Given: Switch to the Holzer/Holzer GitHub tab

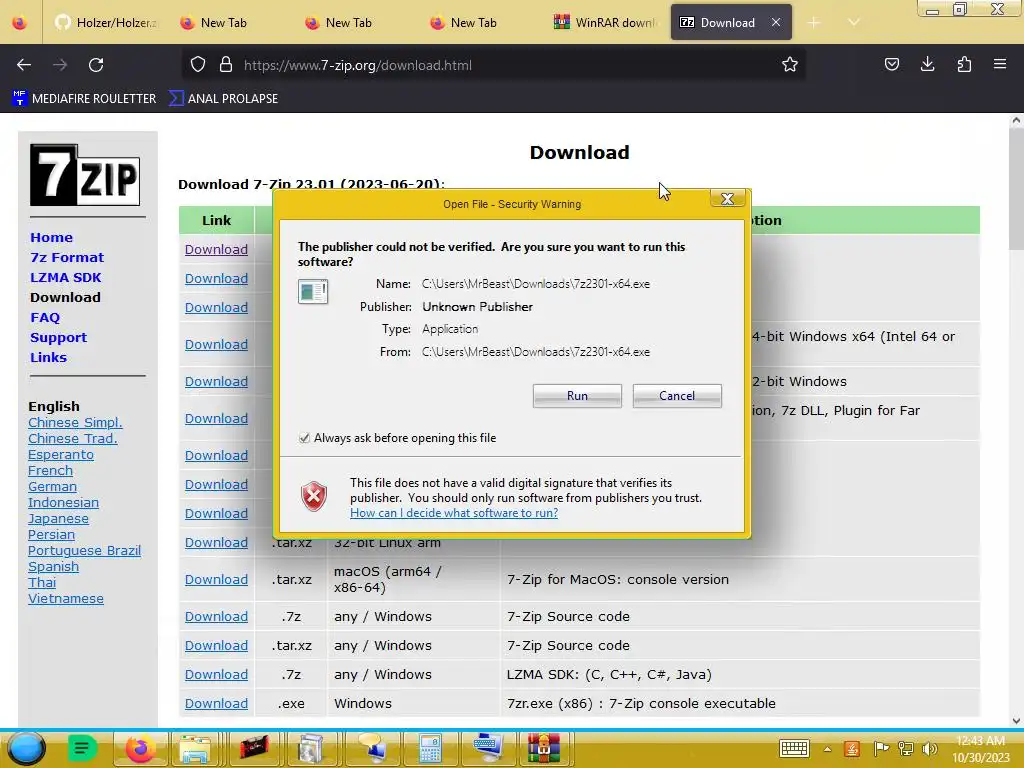Looking at the screenshot, I should pyautogui.click(x=105, y=23).
